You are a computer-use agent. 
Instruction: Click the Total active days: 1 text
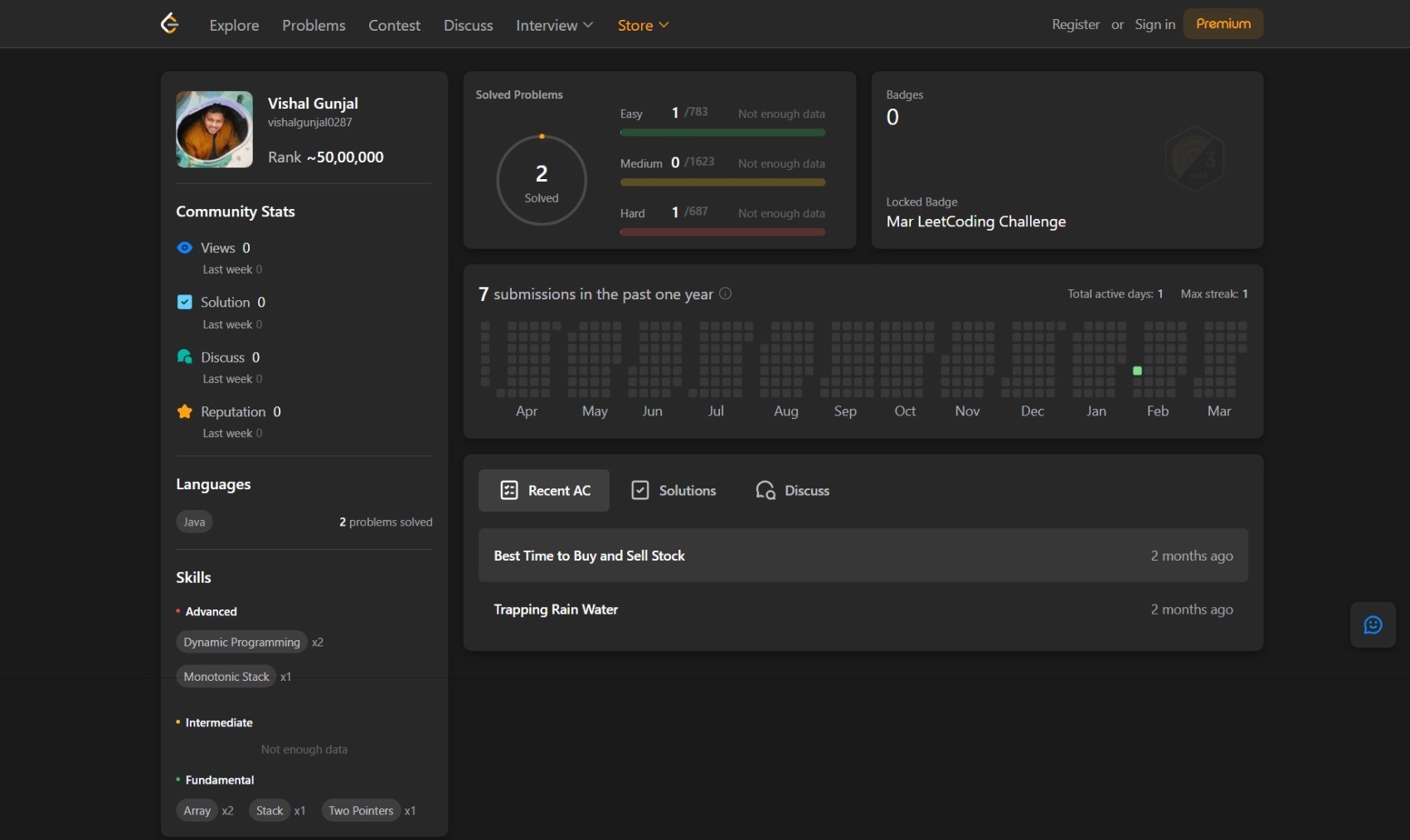1115,294
